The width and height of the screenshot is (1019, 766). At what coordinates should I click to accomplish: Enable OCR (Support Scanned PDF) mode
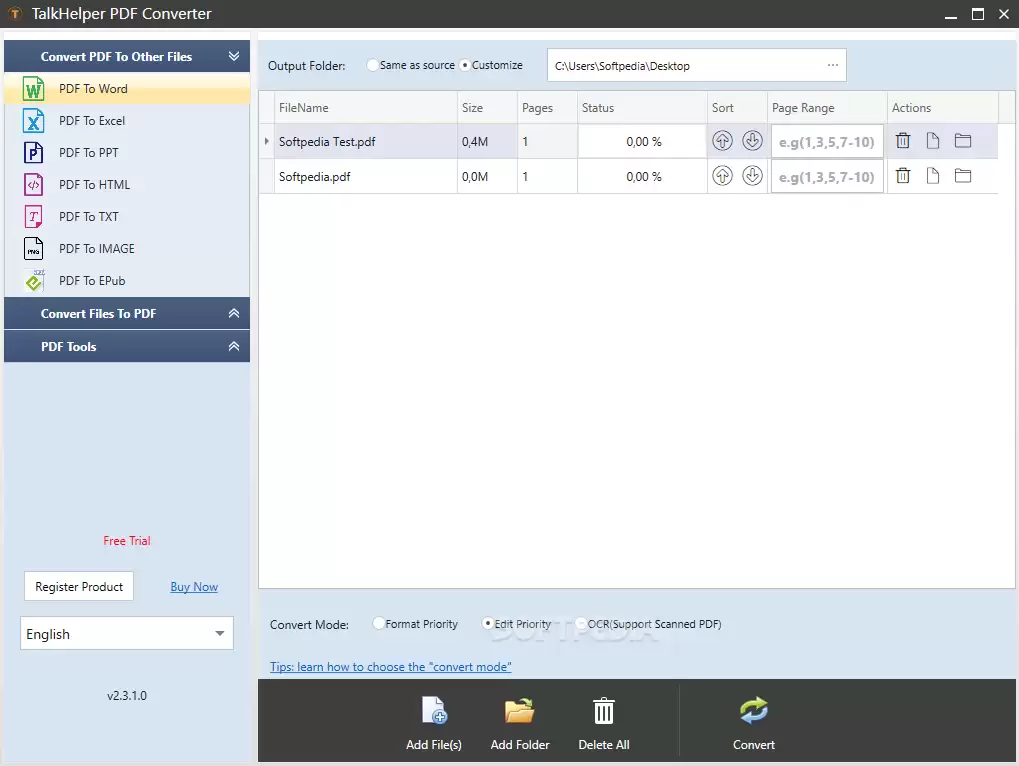(x=581, y=623)
